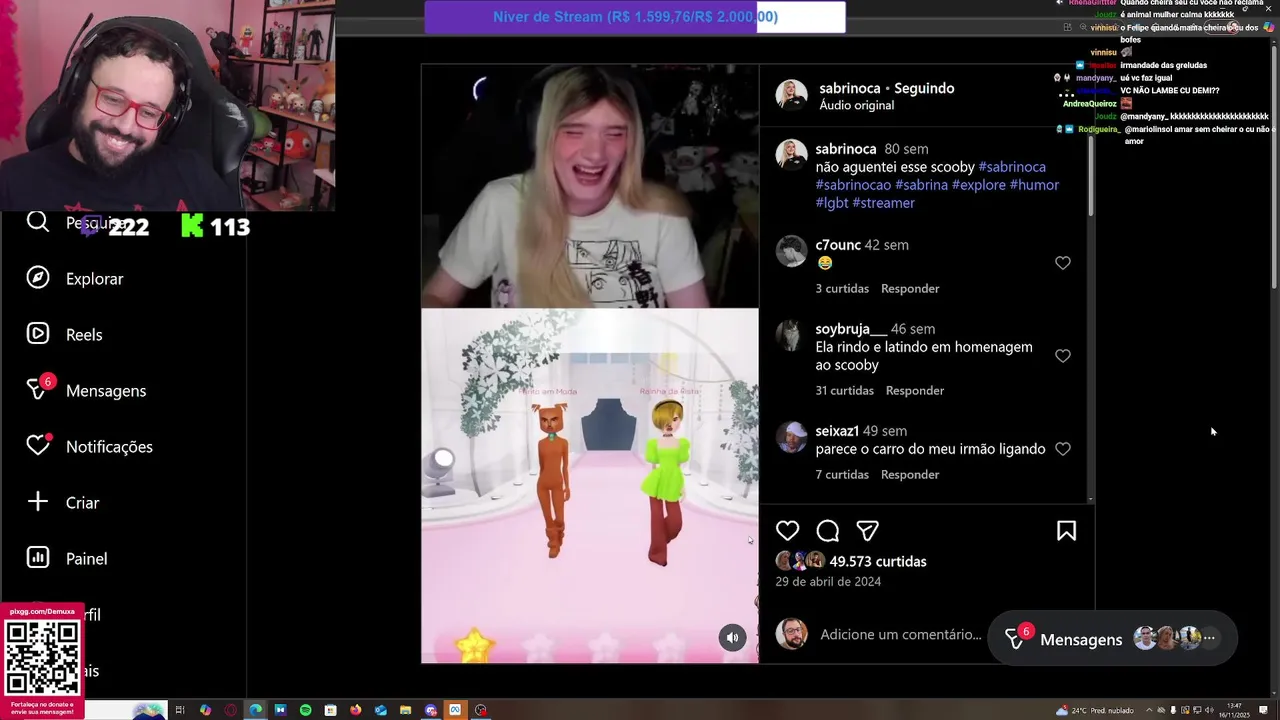Open Microsoft Edge from the taskbar
1280x720 pixels.
coord(255,710)
